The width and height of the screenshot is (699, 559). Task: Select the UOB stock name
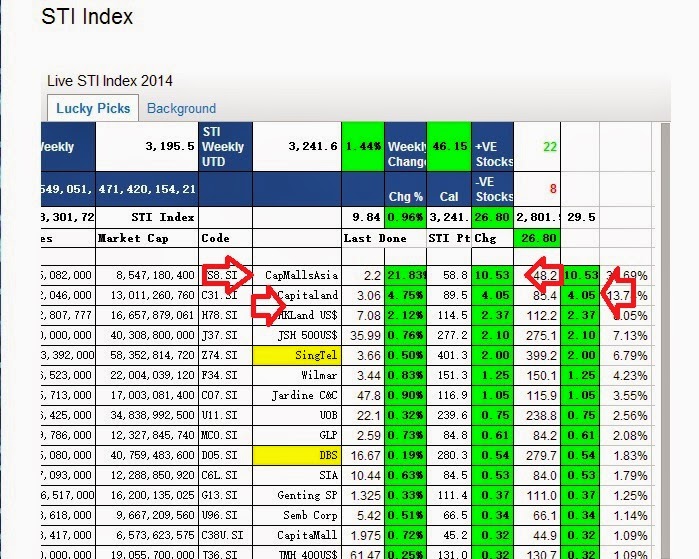329,415
